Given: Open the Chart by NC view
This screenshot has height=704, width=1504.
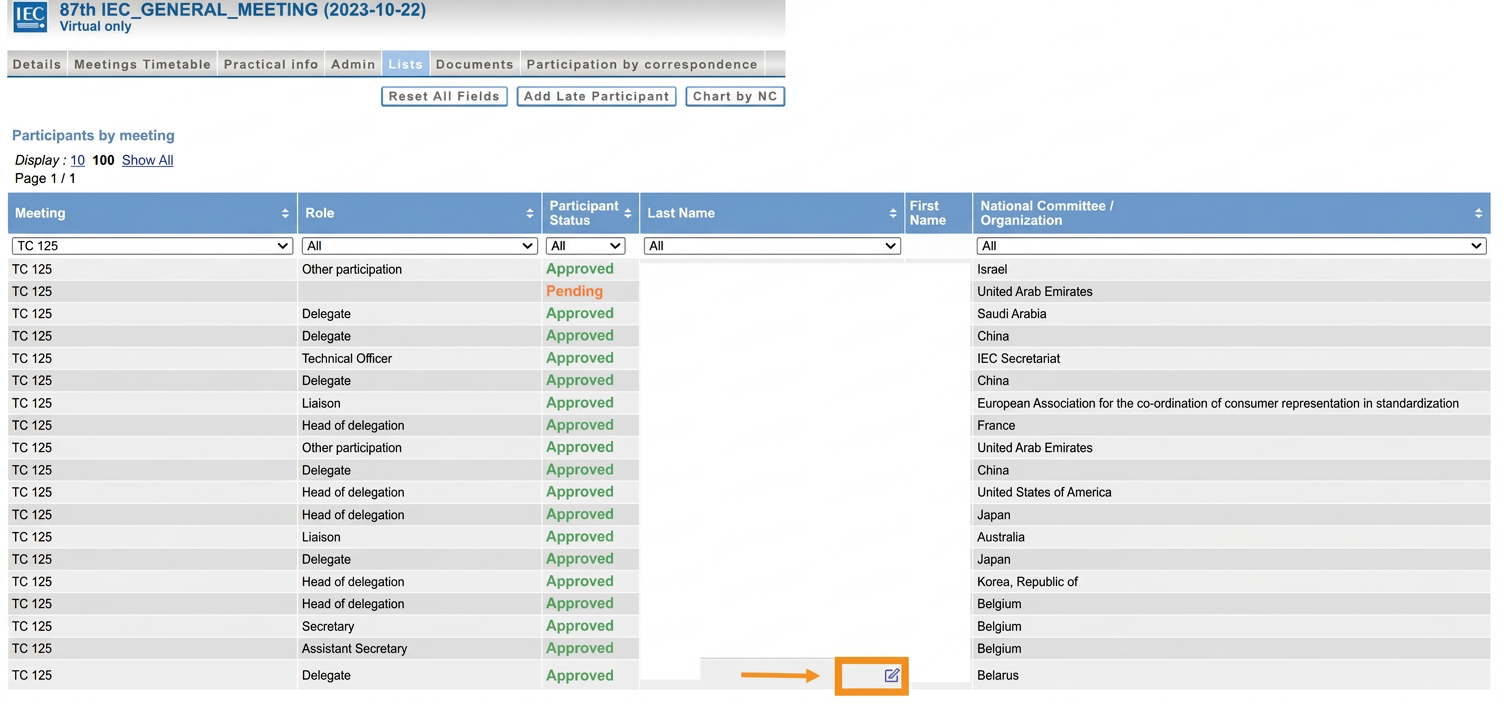Looking at the screenshot, I should click(735, 96).
